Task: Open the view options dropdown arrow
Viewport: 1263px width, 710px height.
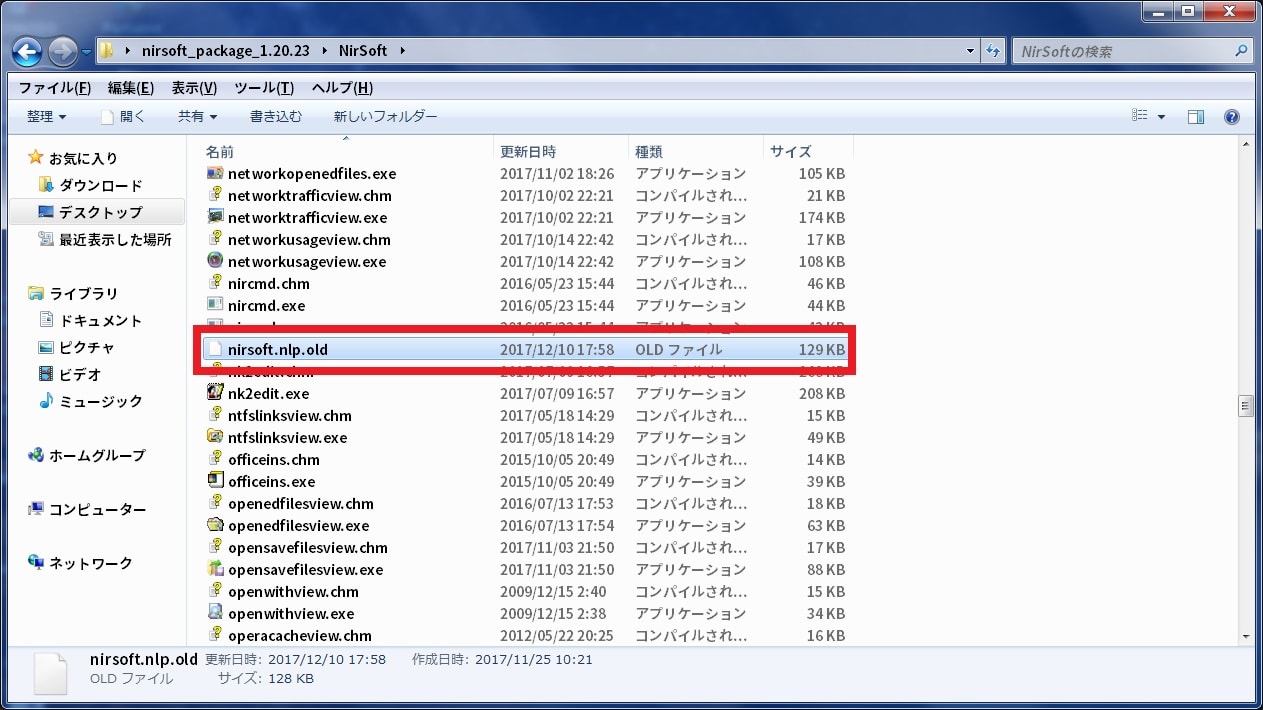Action: click(x=1161, y=117)
